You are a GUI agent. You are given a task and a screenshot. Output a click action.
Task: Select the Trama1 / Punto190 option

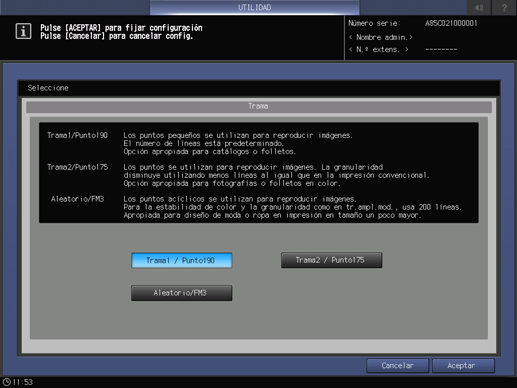(182, 260)
